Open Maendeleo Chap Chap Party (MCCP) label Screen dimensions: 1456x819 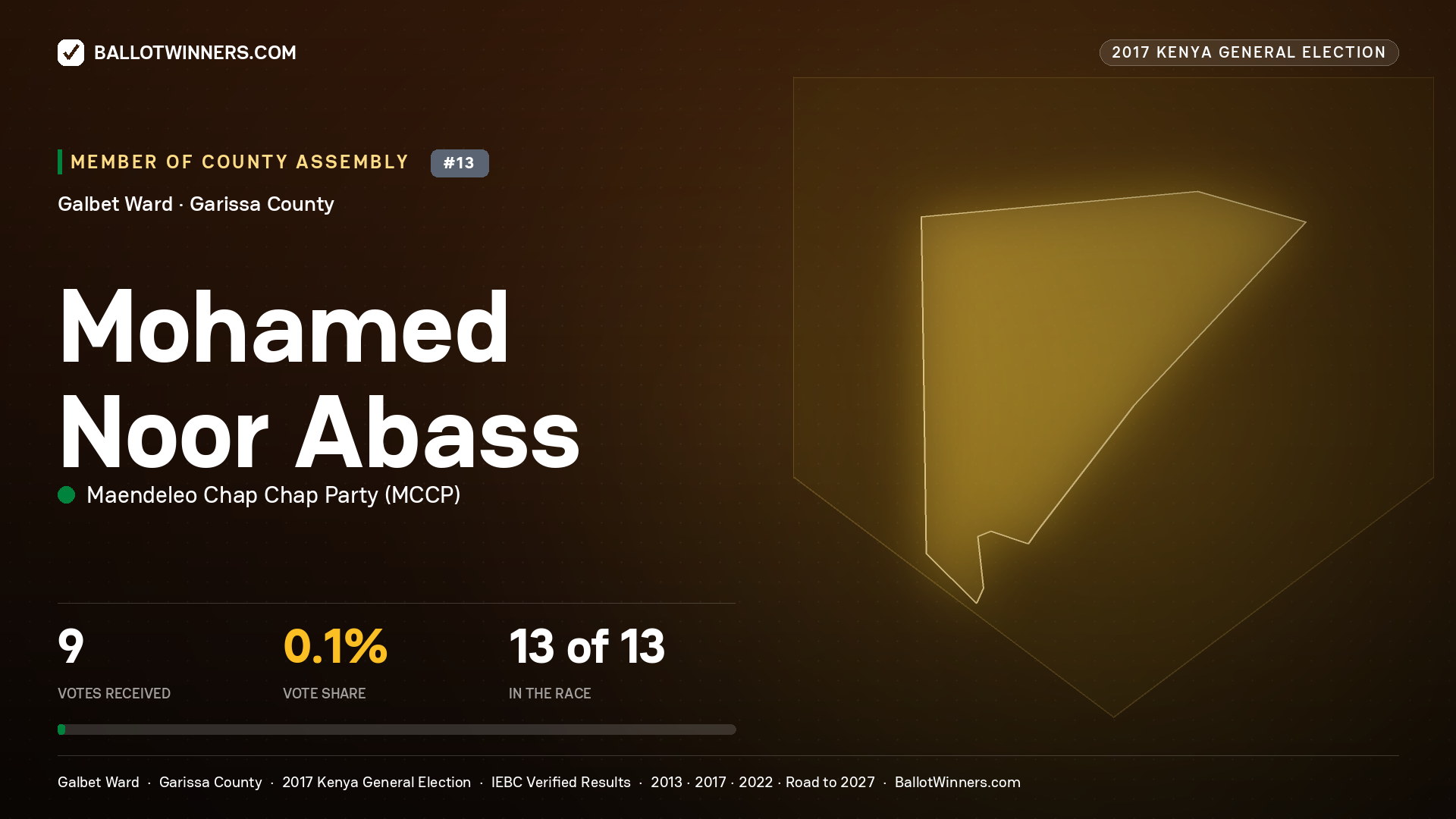[x=273, y=495]
